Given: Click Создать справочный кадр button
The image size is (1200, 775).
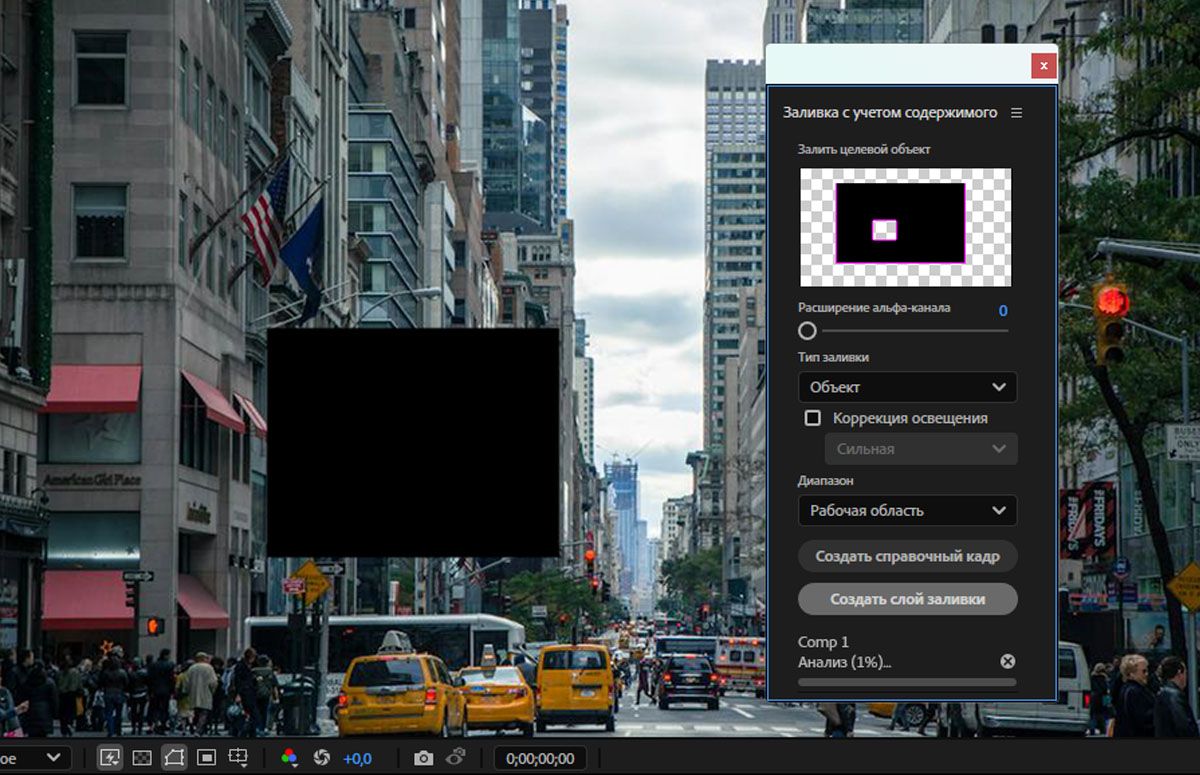Looking at the screenshot, I should click(x=908, y=556).
